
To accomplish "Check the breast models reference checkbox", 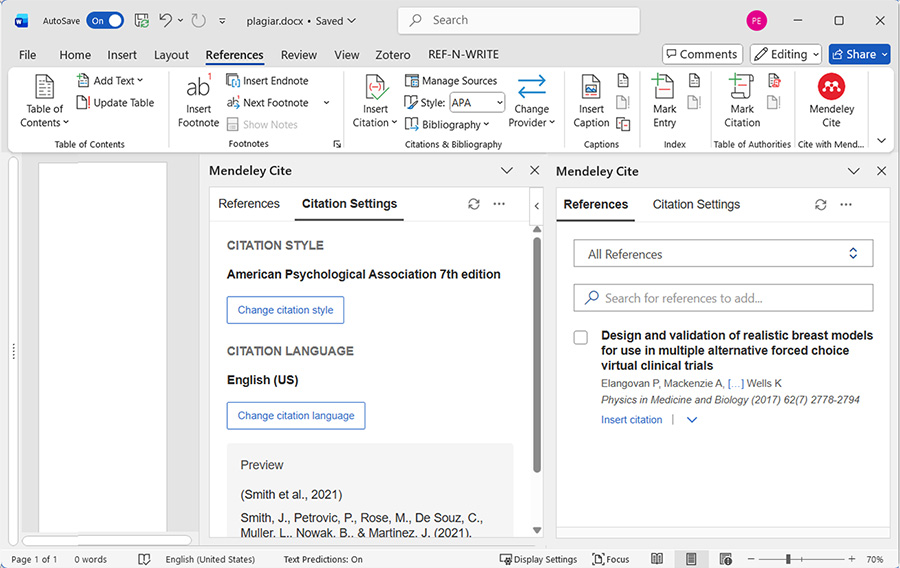I will 581,337.
